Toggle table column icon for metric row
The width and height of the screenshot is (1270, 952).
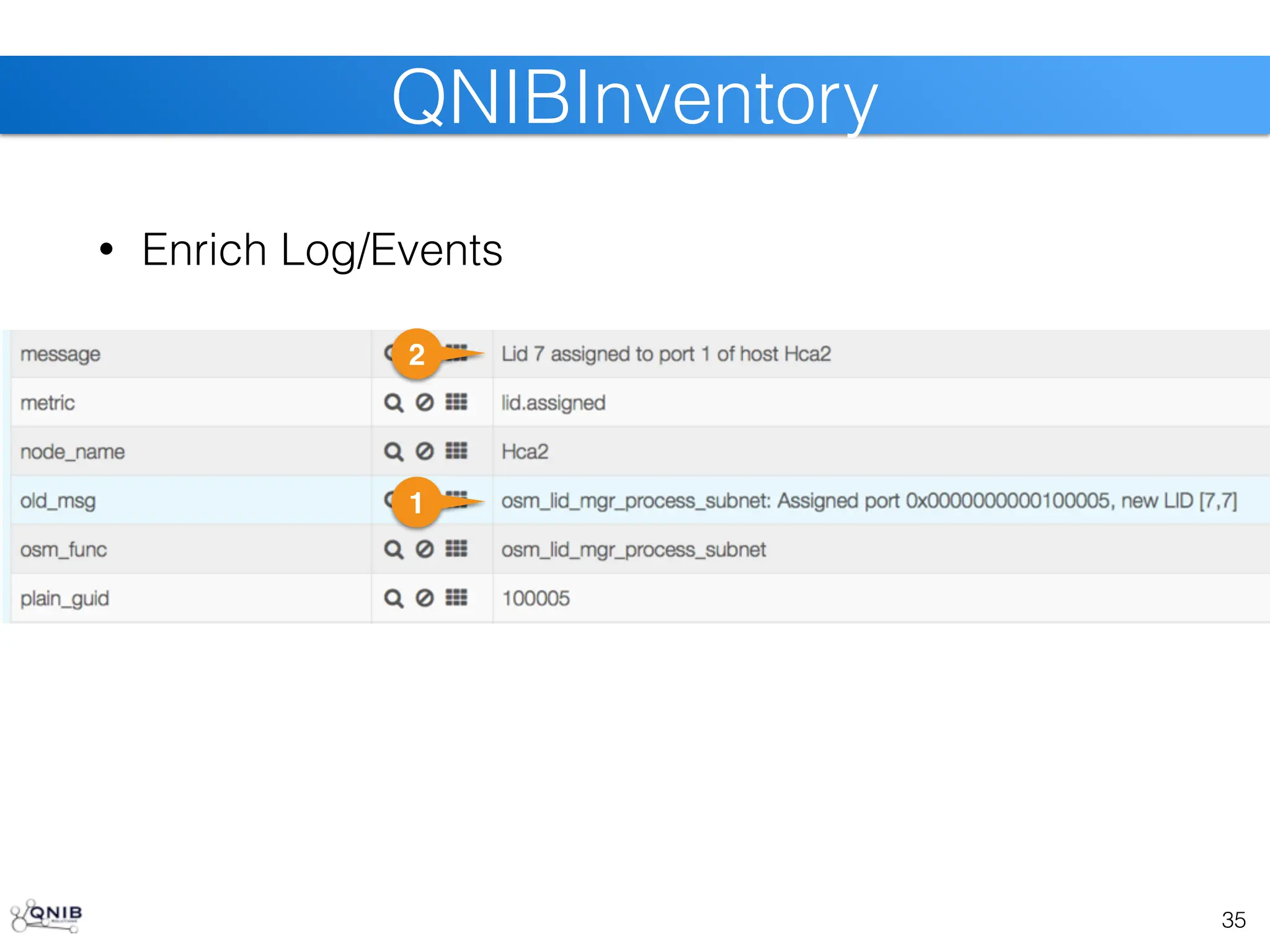456,402
